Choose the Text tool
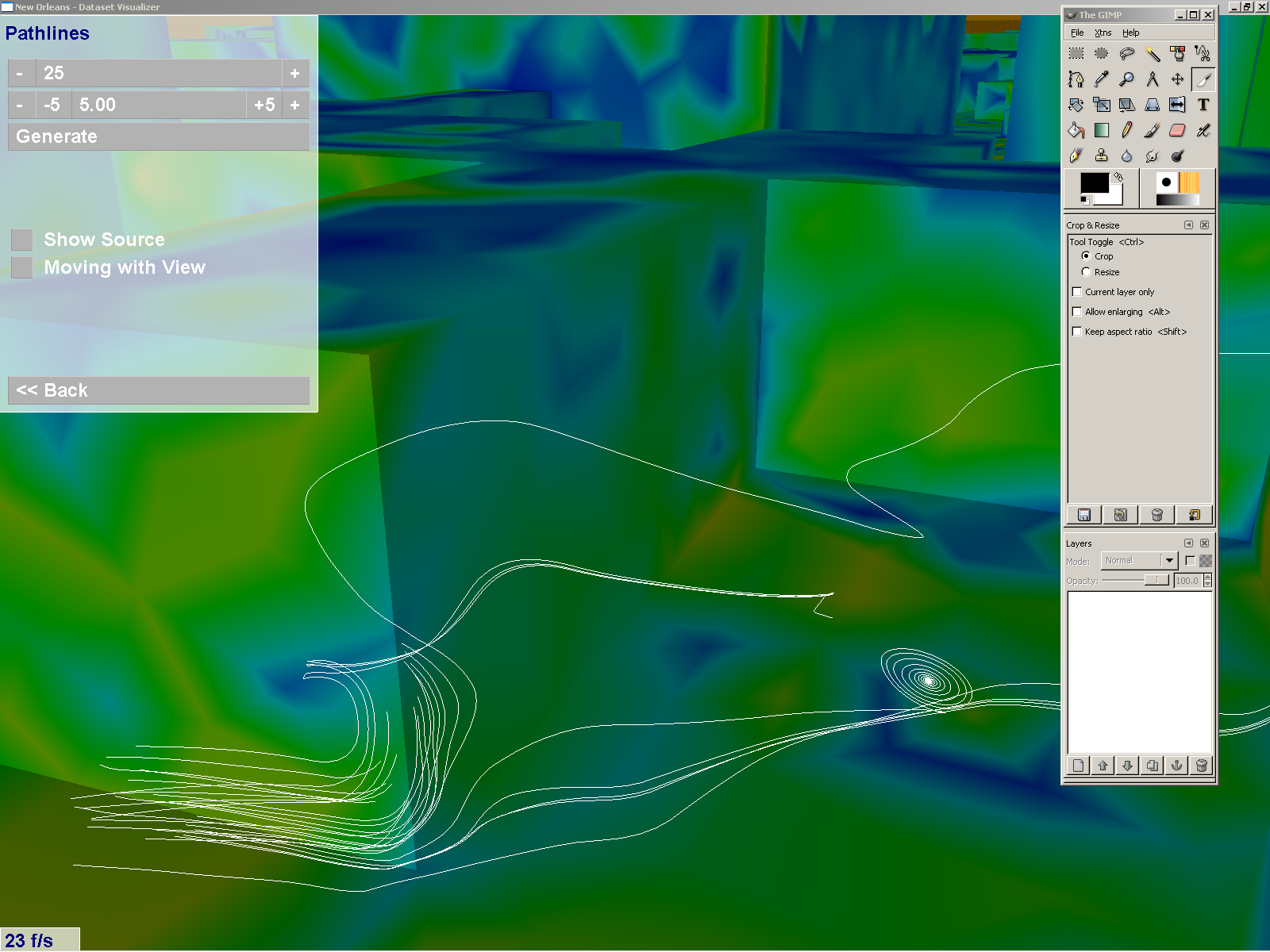The width and height of the screenshot is (1270, 952). click(1203, 105)
